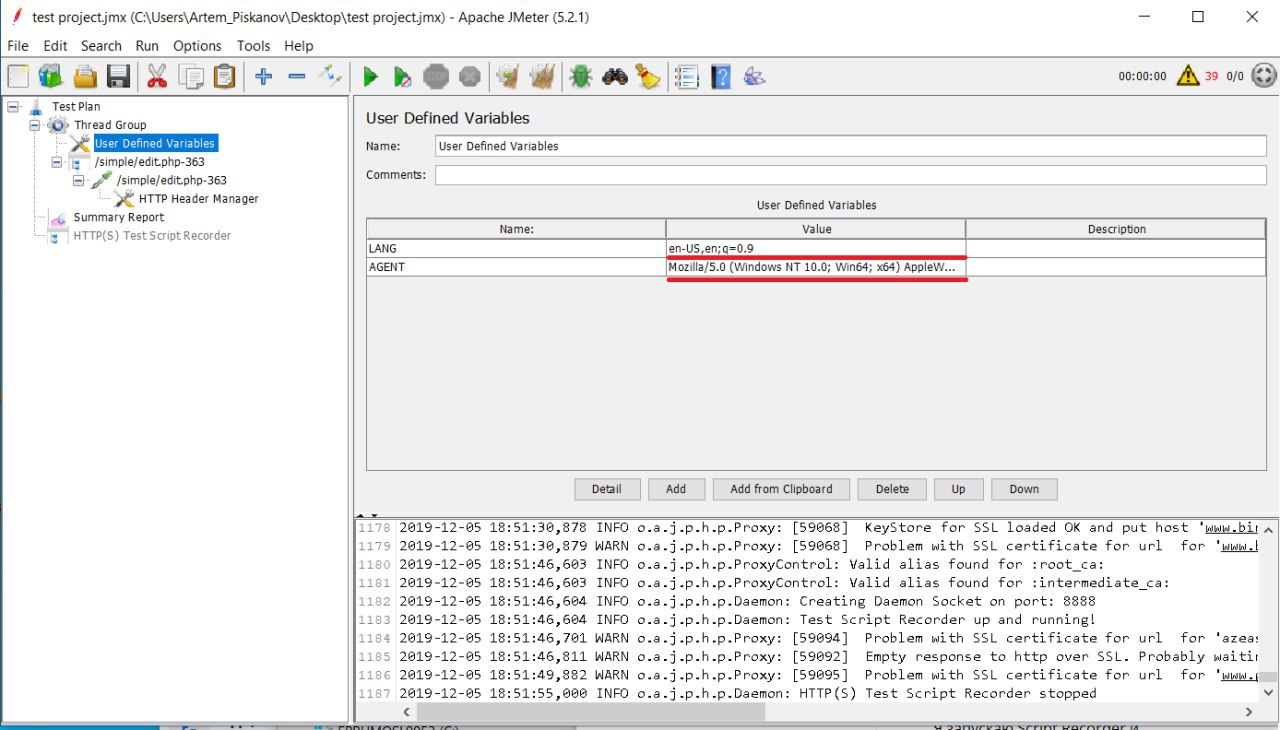Click the Comments input field
The width and height of the screenshot is (1280, 730).
[850, 175]
